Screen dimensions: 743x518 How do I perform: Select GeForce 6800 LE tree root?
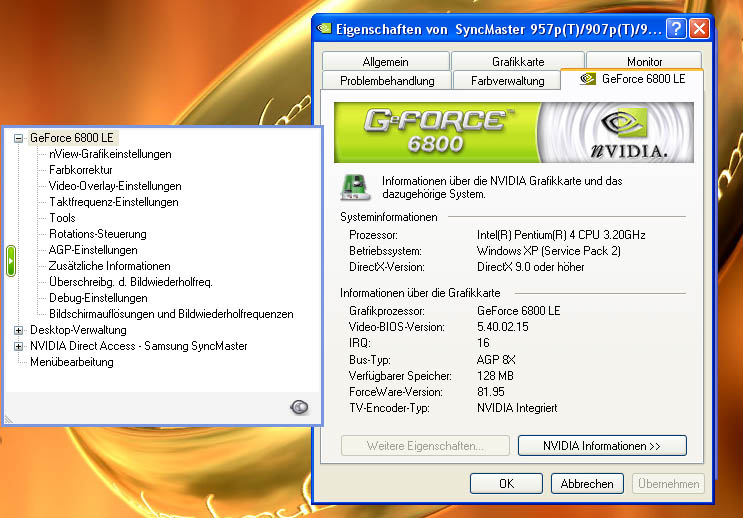pyautogui.click(x=72, y=138)
